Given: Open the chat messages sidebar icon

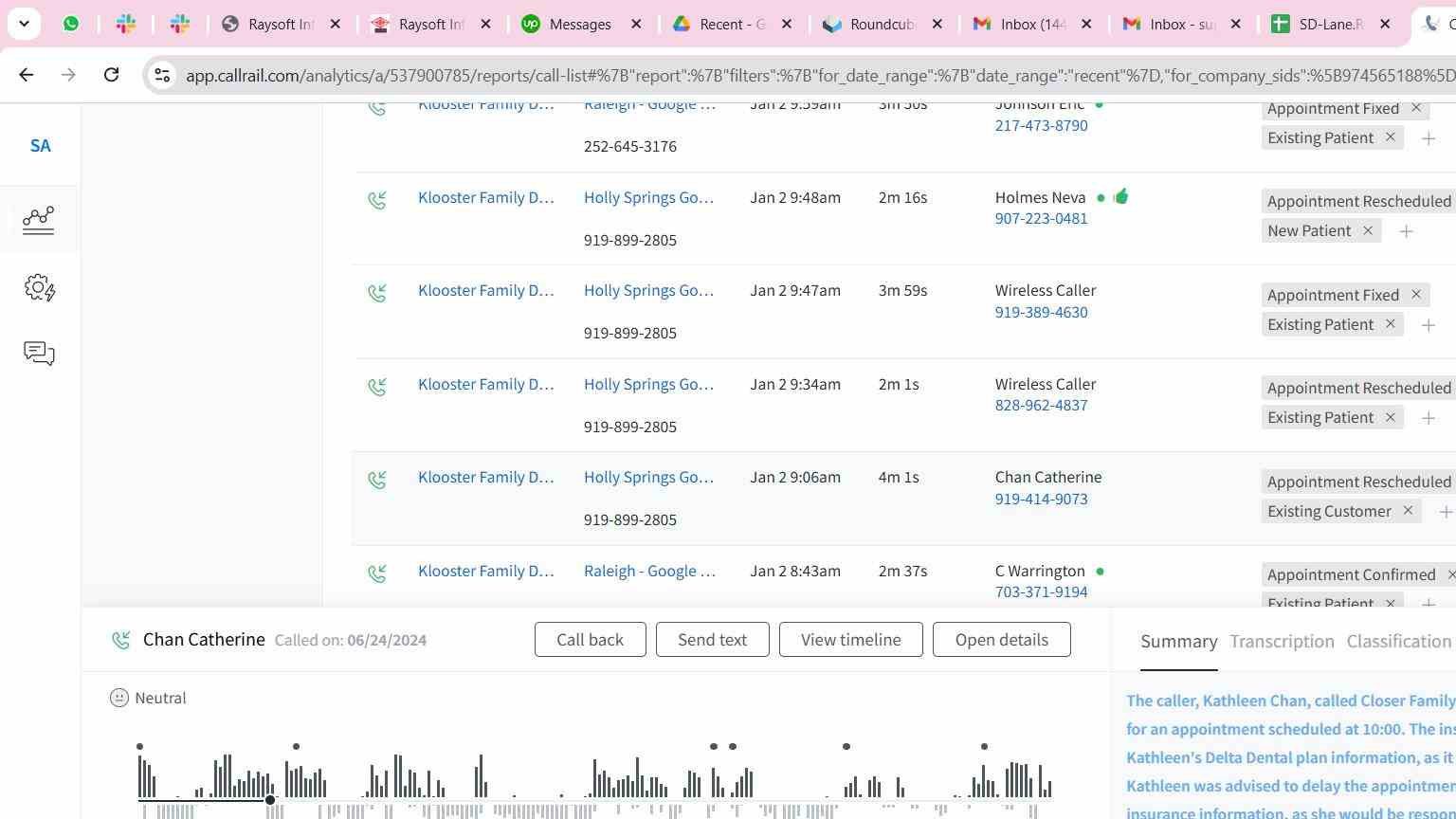Looking at the screenshot, I should tap(39, 354).
